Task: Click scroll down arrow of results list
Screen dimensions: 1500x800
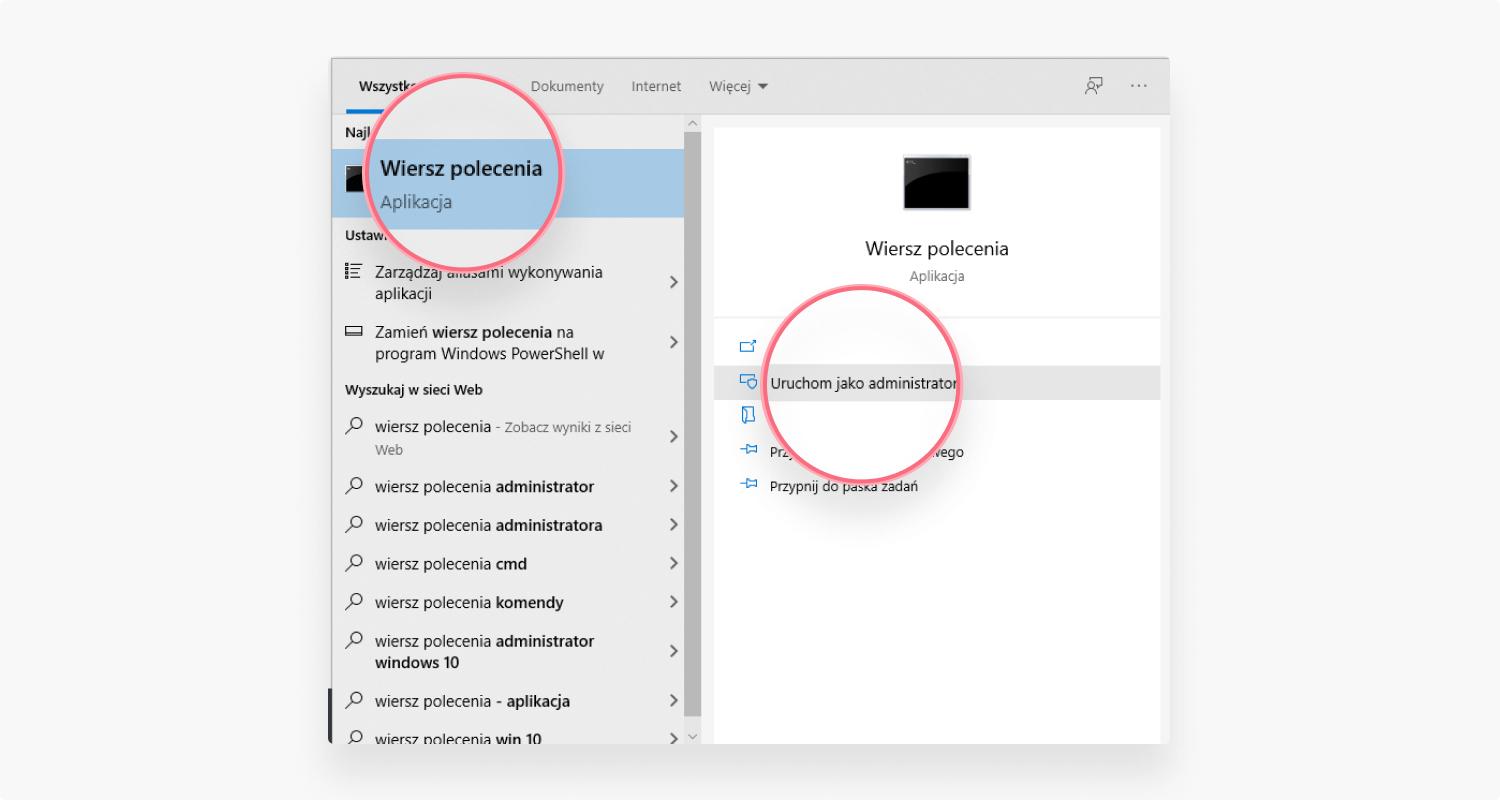Action: coord(692,736)
